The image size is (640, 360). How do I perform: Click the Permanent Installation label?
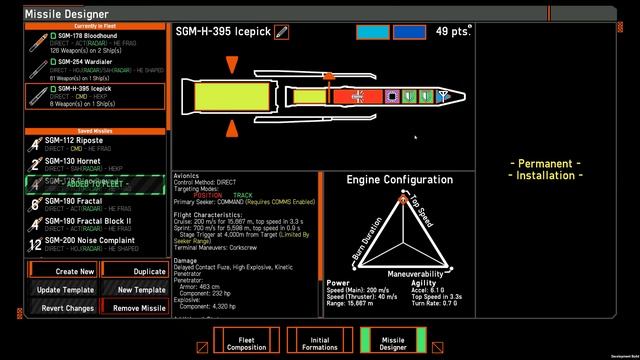click(x=546, y=170)
